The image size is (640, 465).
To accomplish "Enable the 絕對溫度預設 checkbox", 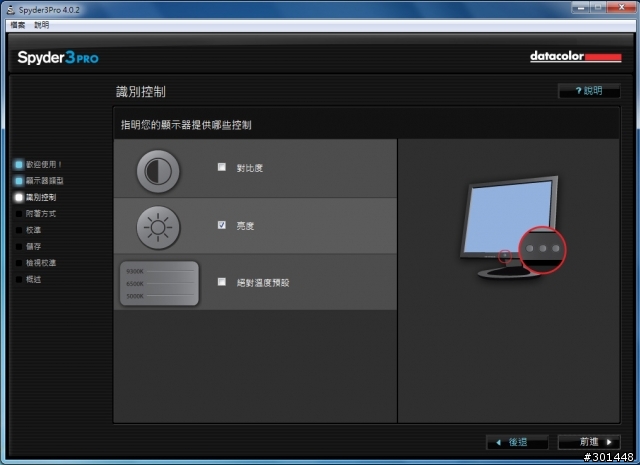I will click(222, 282).
